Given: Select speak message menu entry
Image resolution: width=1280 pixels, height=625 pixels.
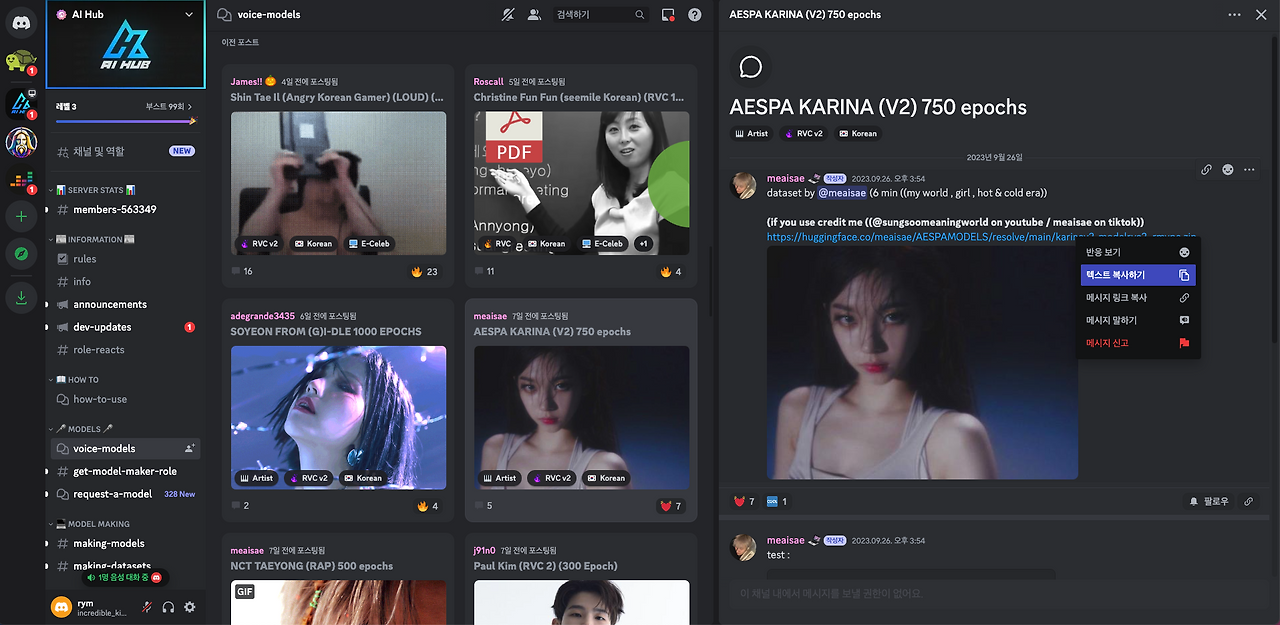Looking at the screenshot, I should [1139, 320].
